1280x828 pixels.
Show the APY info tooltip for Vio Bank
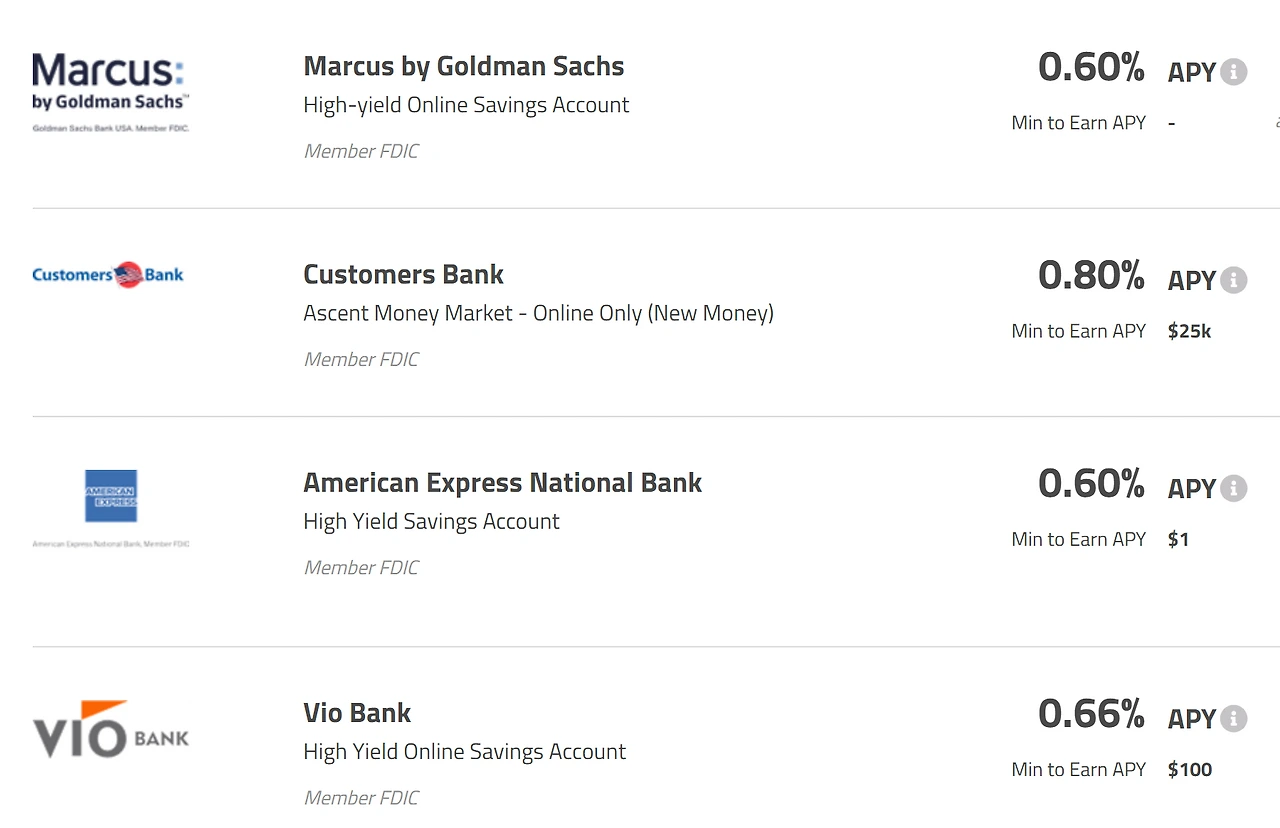(x=1234, y=718)
